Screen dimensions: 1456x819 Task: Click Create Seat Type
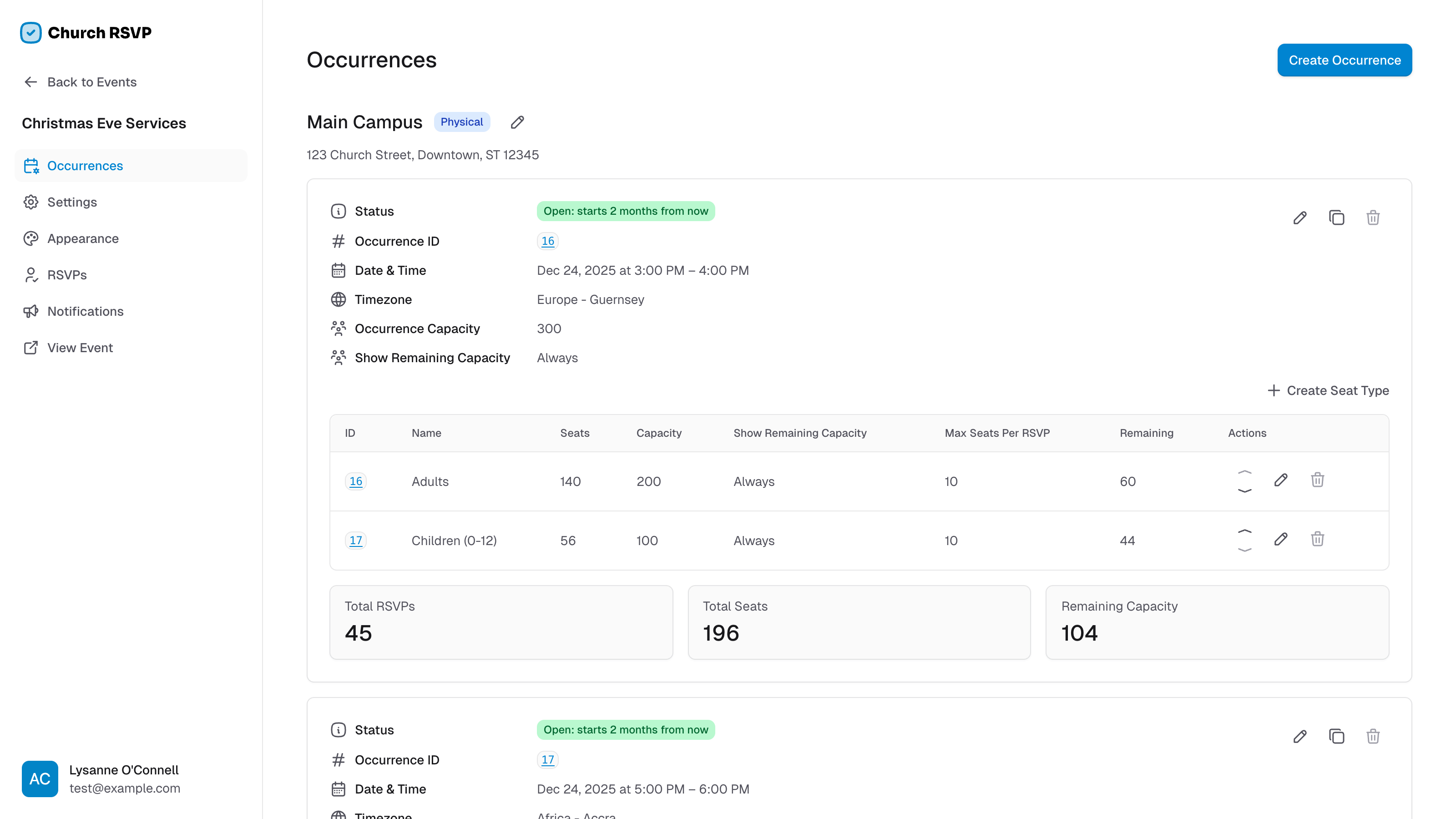point(1328,390)
